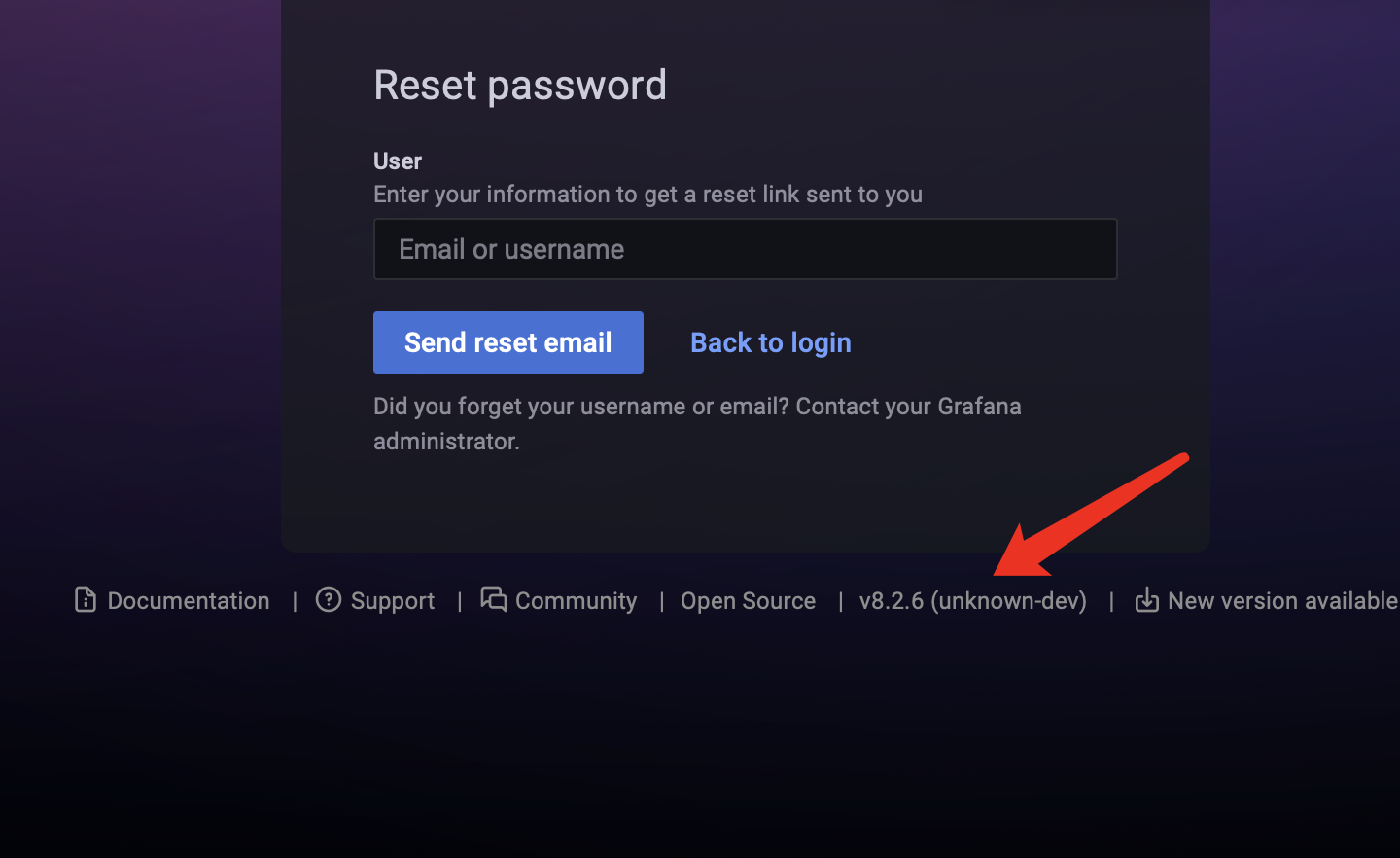Viewport: 1400px width, 858px height.
Task: Click the separator between Documentation and Support
Action: click(295, 601)
